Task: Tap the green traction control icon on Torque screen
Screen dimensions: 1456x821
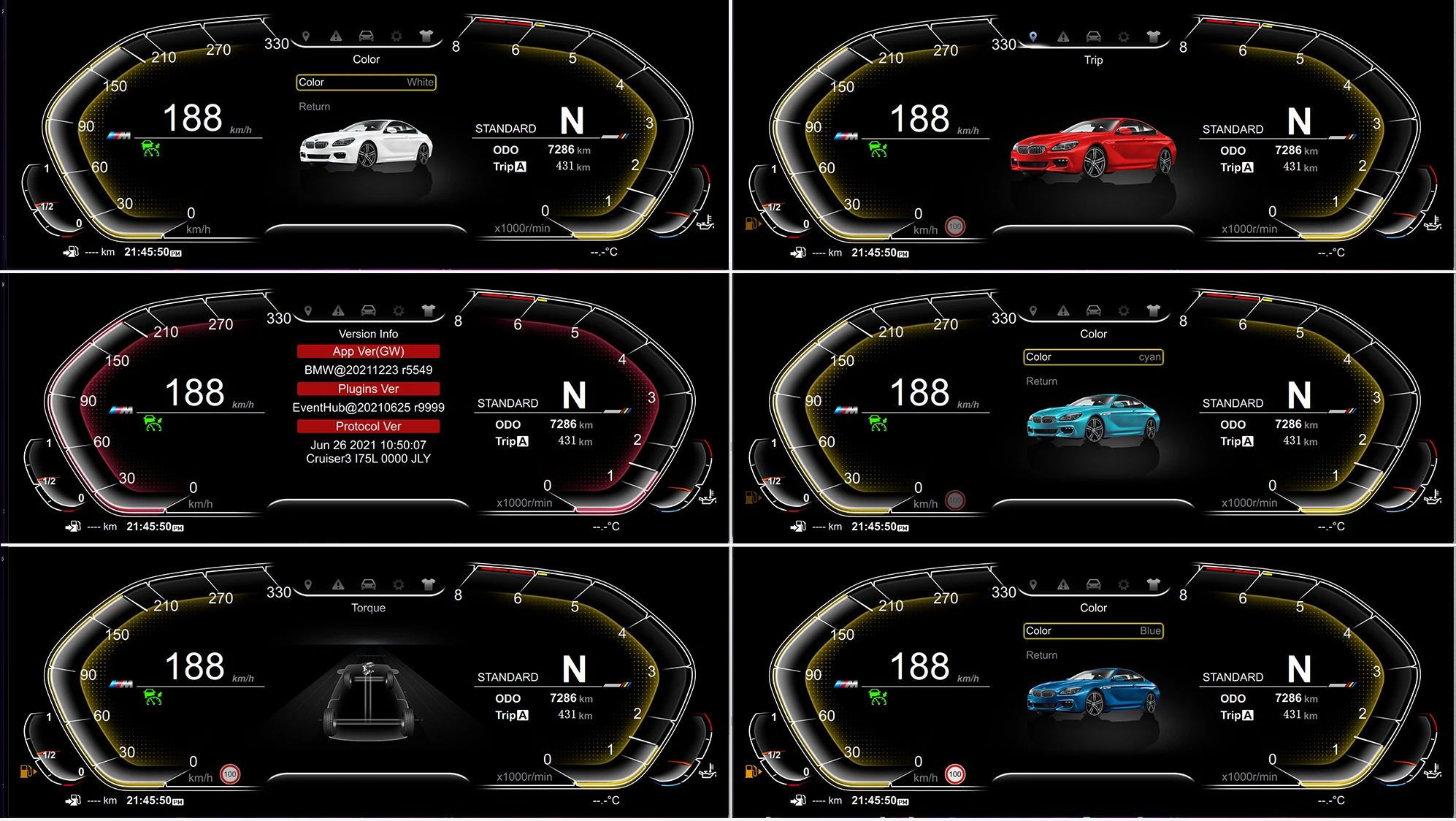Action: click(x=153, y=698)
